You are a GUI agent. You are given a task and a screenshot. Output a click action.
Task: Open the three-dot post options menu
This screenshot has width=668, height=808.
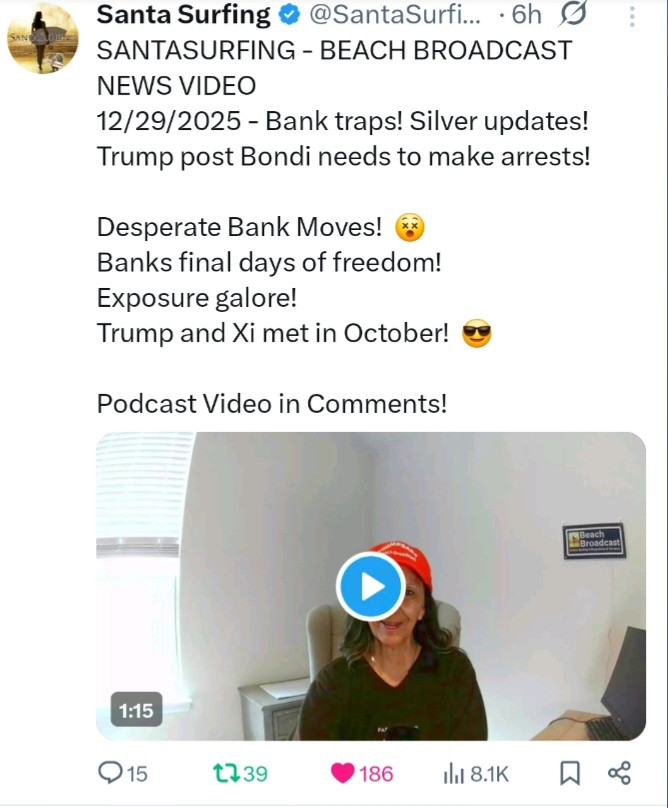(632, 15)
